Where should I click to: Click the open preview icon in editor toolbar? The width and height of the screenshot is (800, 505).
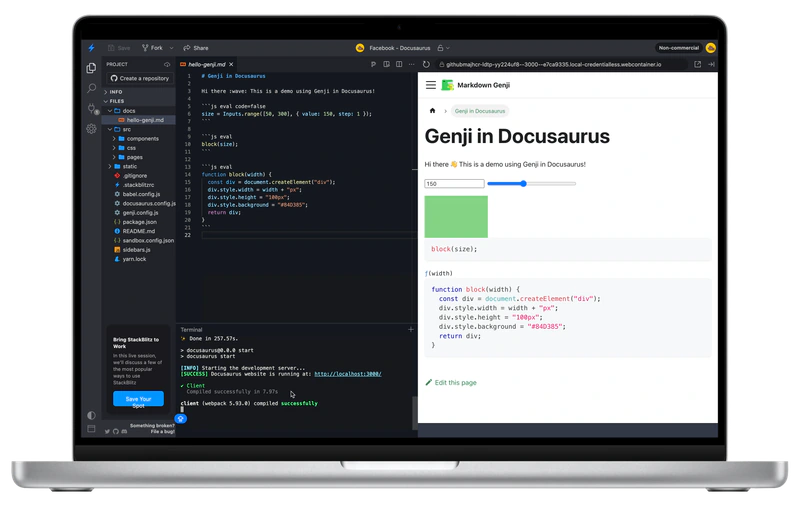386,64
